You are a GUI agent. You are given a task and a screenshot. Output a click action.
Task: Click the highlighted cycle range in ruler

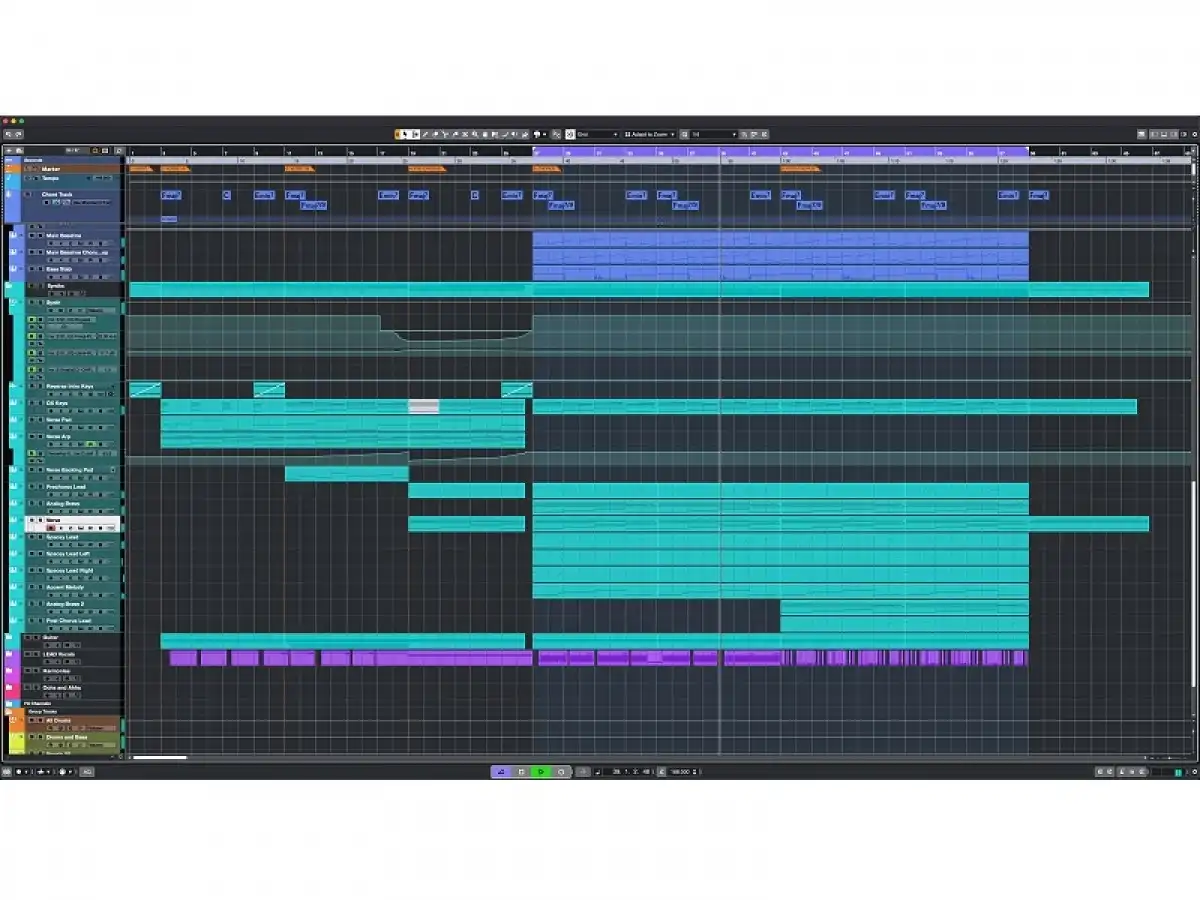(780, 151)
